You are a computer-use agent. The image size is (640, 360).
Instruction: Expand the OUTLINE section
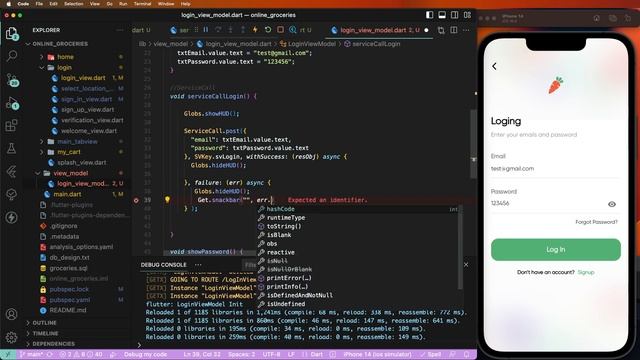[x=44, y=322]
